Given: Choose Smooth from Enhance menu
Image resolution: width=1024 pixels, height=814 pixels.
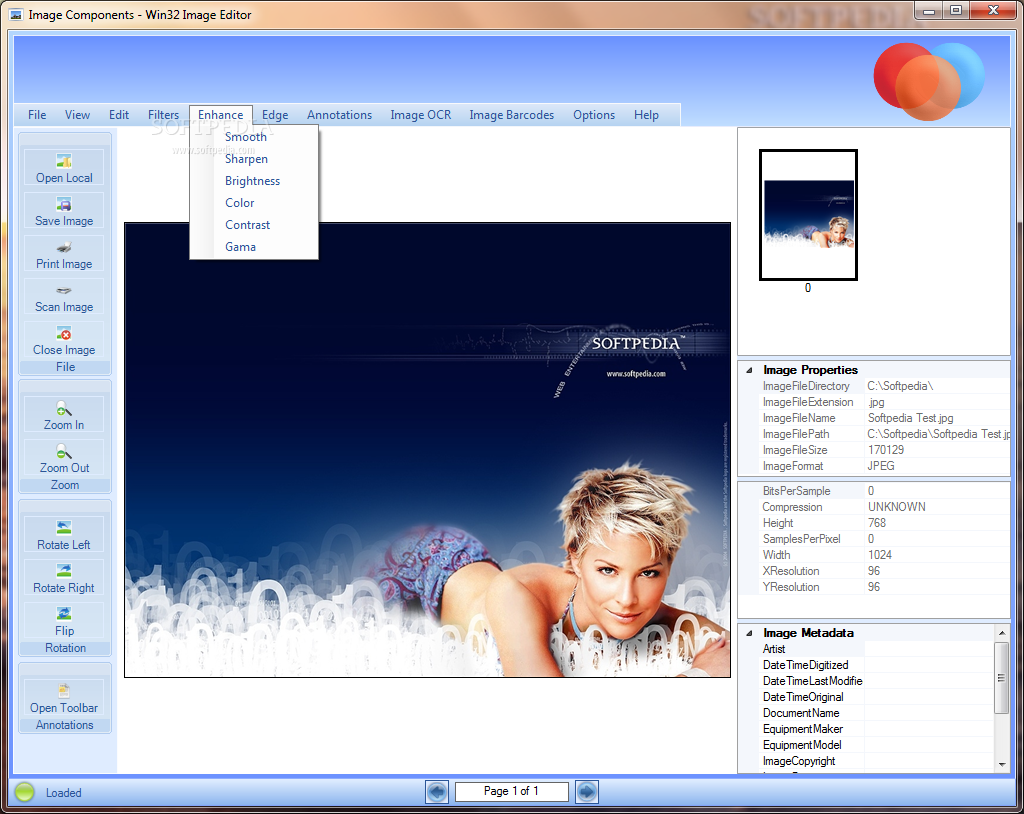Looking at the screenshot, I should (253, 137).
